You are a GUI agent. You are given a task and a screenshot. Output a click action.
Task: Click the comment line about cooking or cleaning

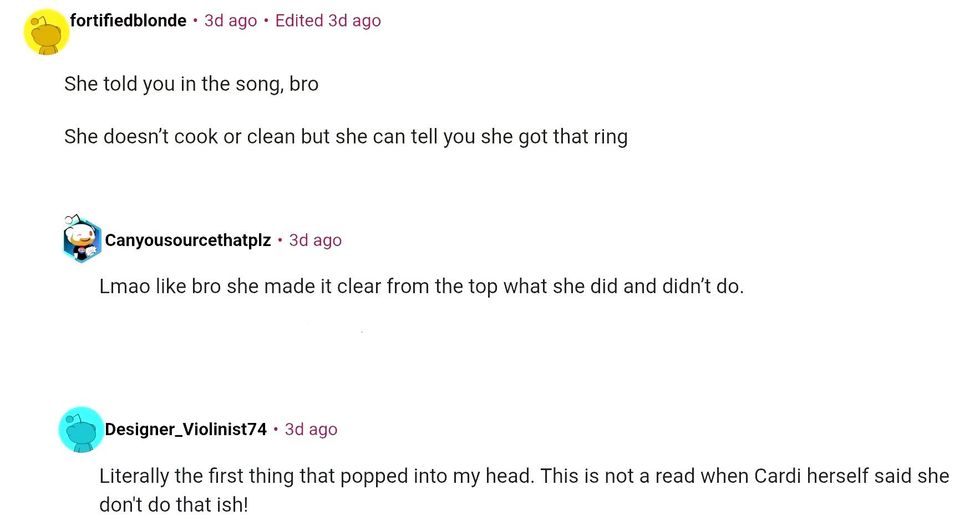point(345,136)
